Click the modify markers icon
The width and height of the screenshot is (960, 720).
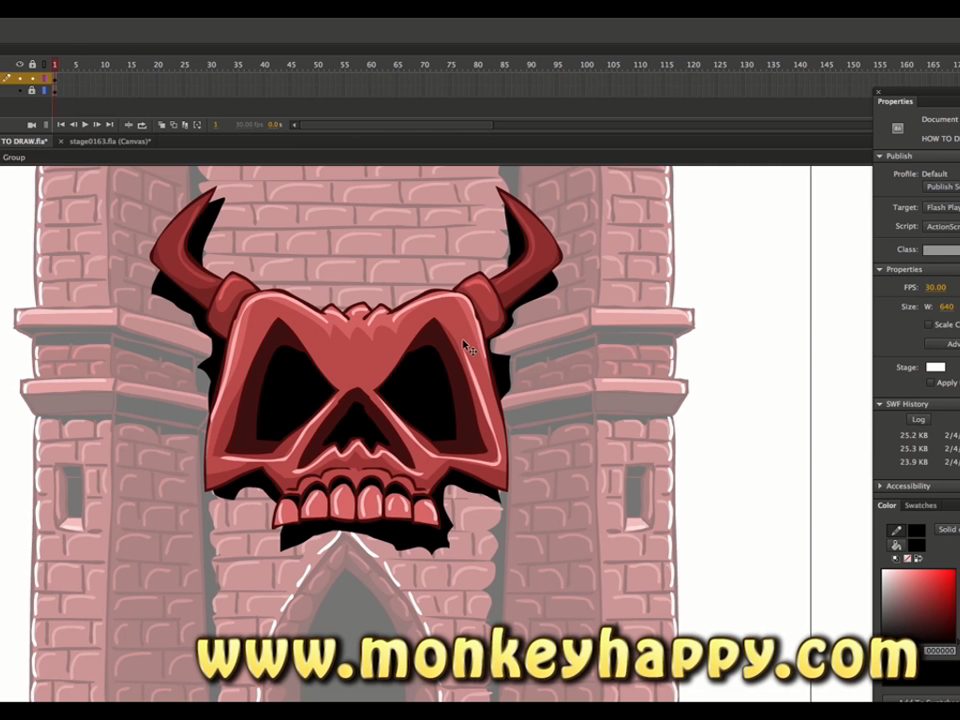(197, 125)
